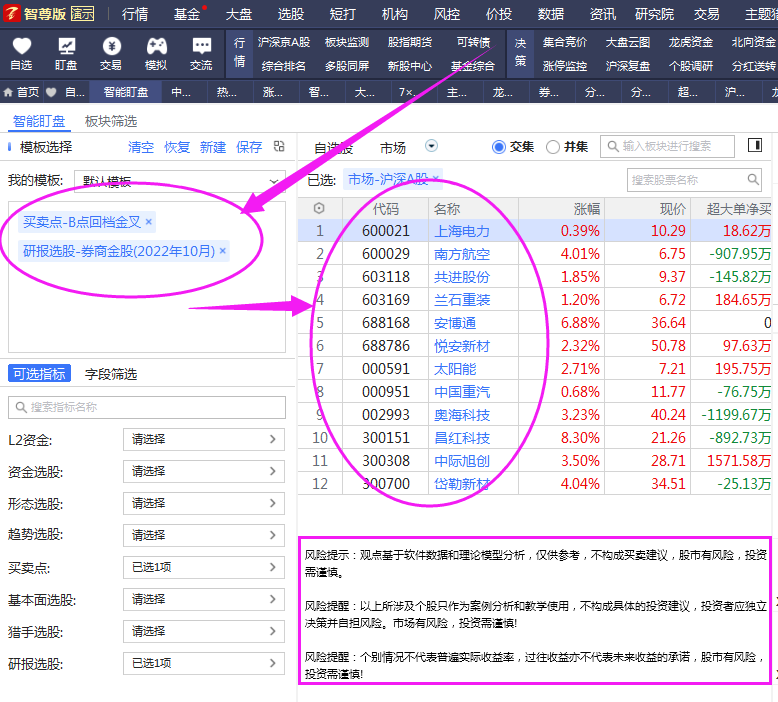Expand the L2资金 selector
This screenshot has height=702, width=778.
(204, 439)
